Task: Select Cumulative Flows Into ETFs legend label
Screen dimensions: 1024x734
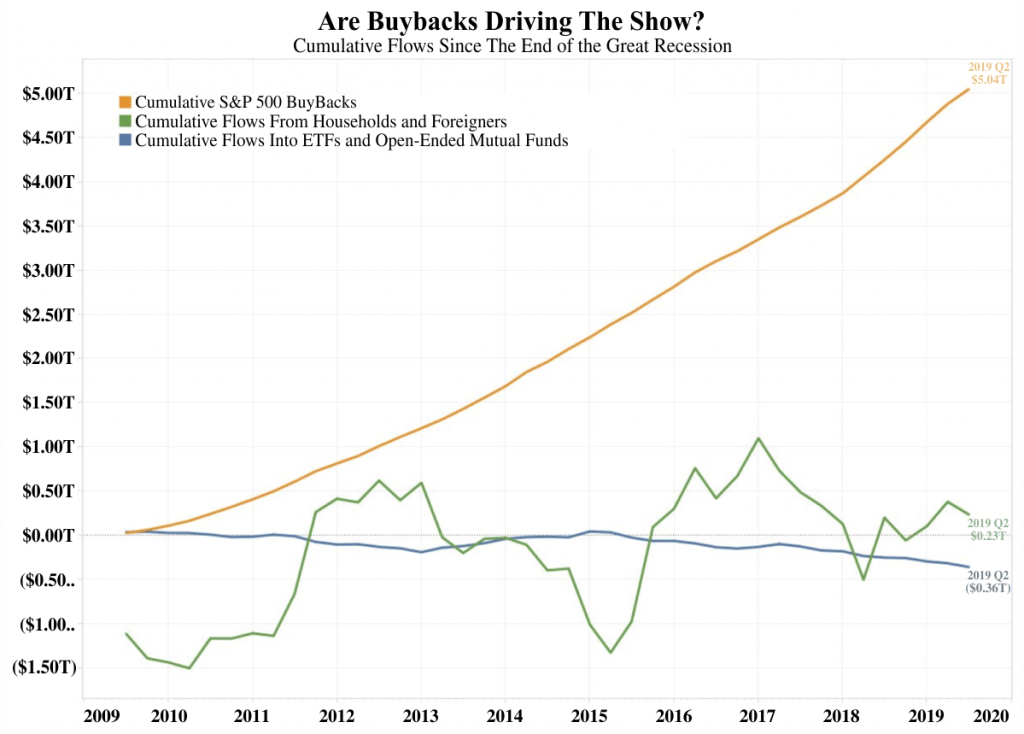Action: [352, 140]
